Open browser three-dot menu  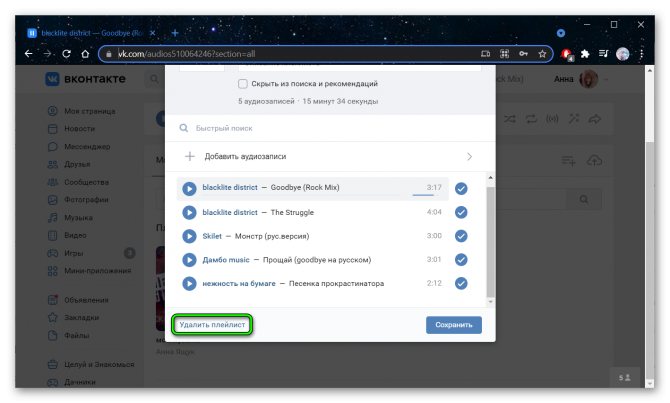(x=641, y=54)
